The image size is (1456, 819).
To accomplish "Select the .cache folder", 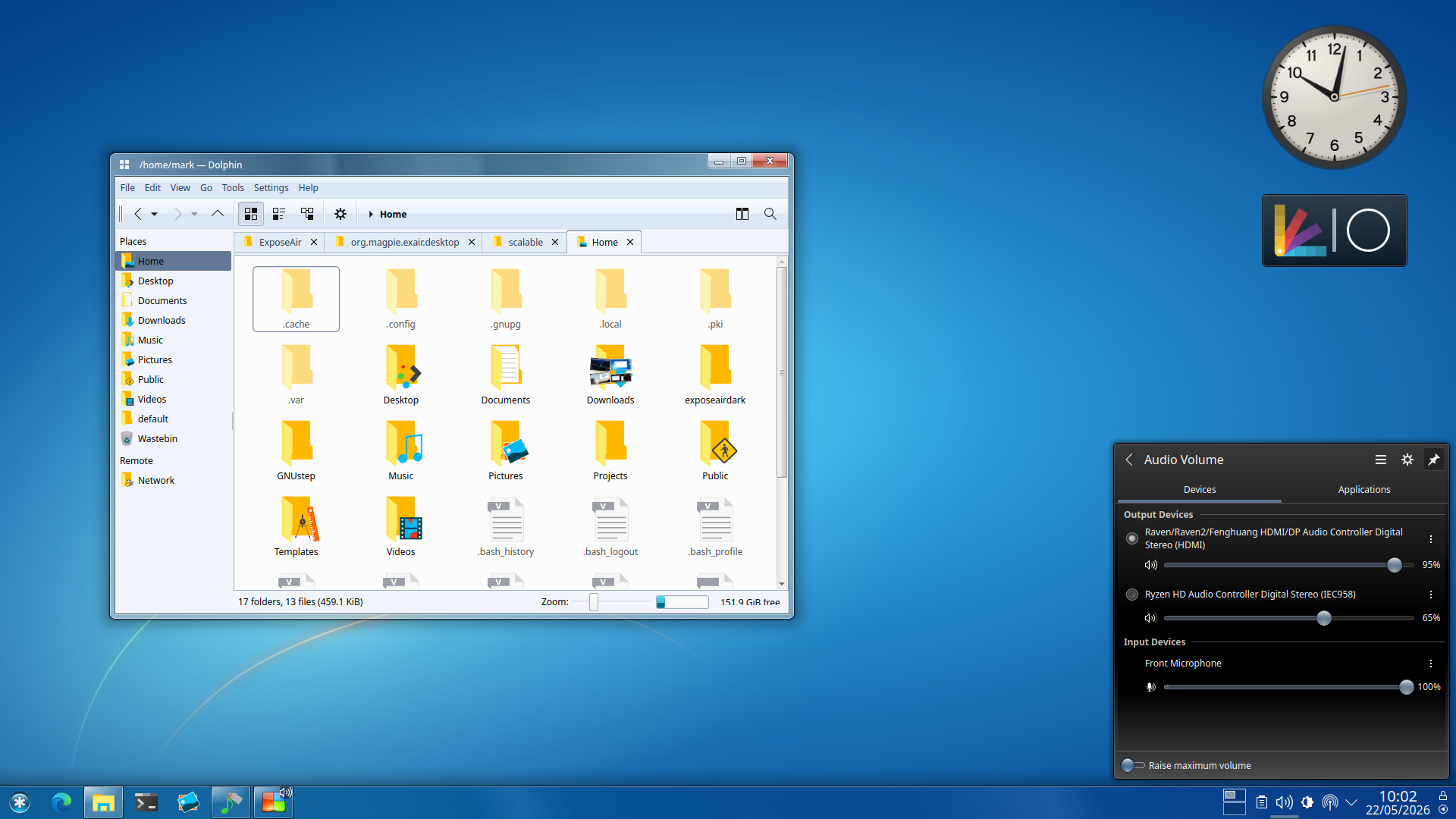I will point(297,299).
